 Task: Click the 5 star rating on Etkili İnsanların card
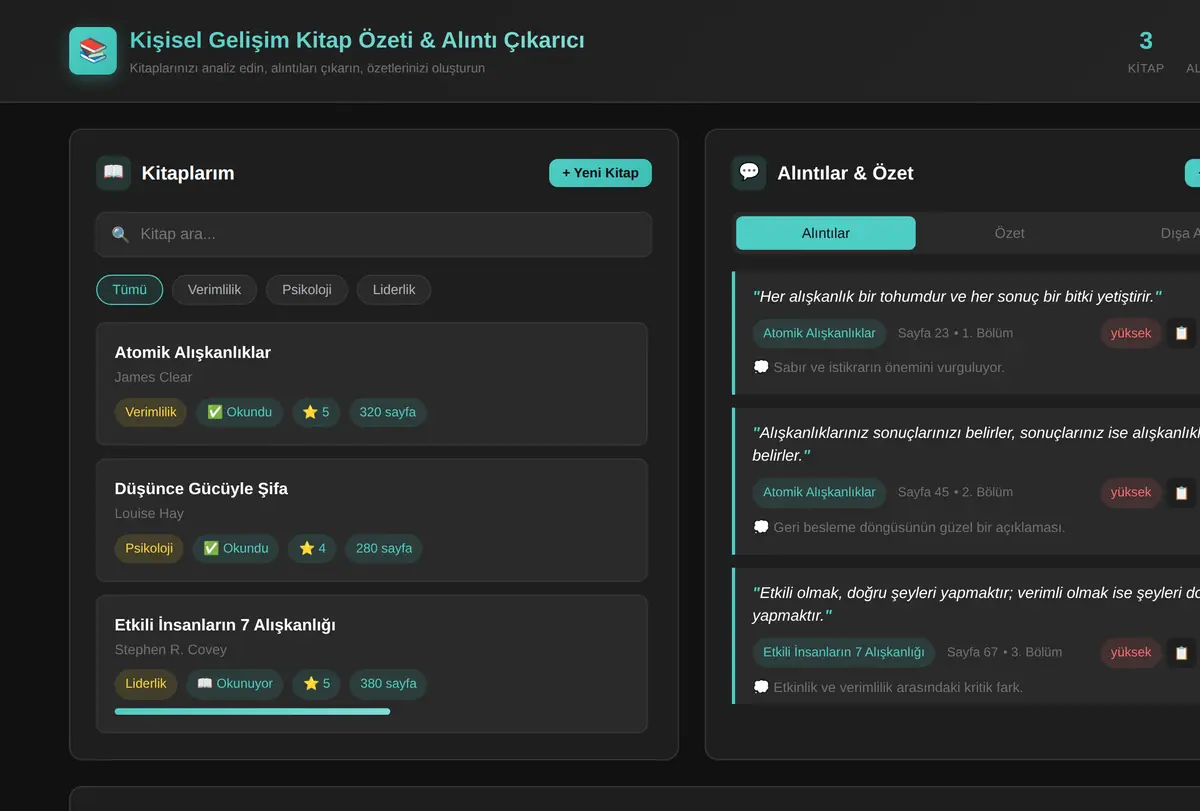(x=316, y=684)
